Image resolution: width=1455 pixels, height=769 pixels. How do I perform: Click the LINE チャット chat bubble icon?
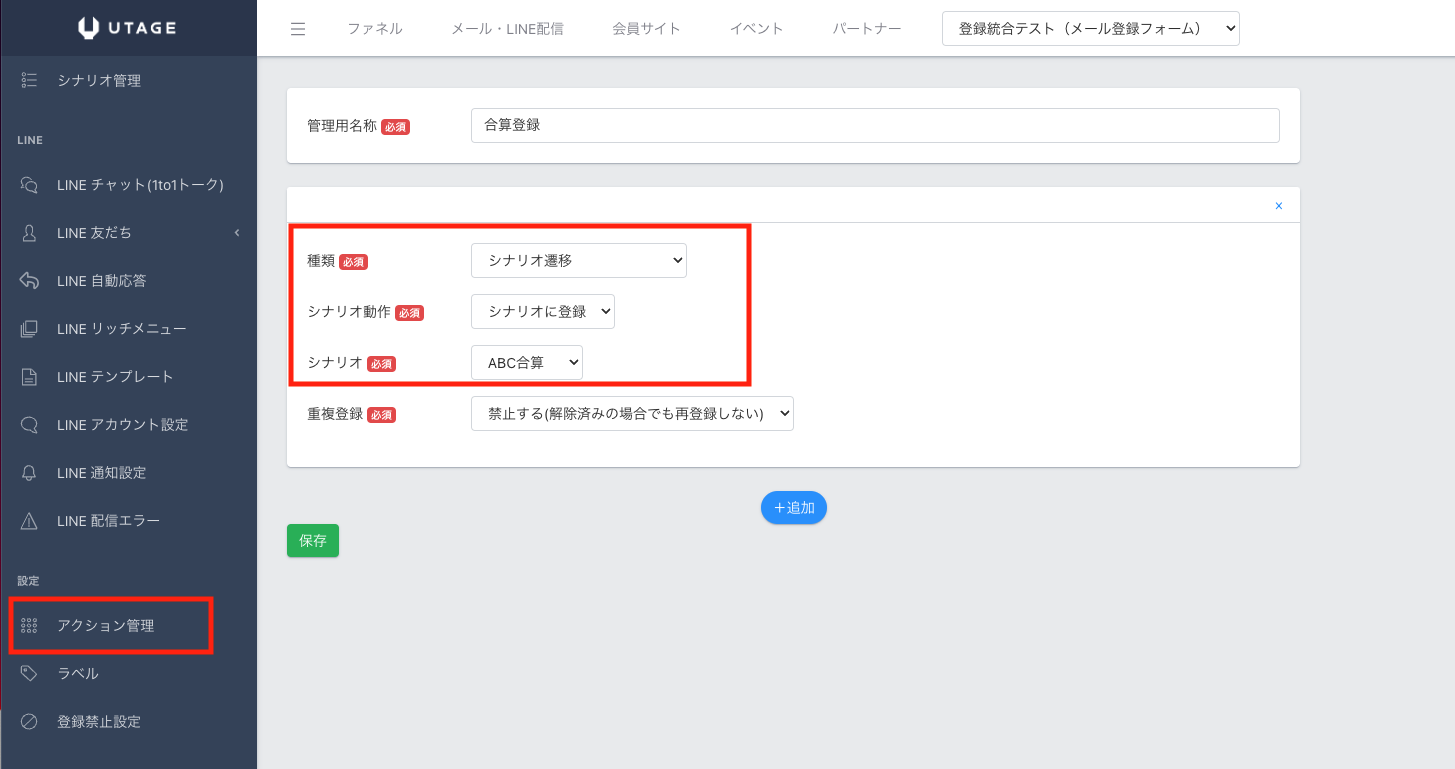pyautogui.click(x=29, y=185)
